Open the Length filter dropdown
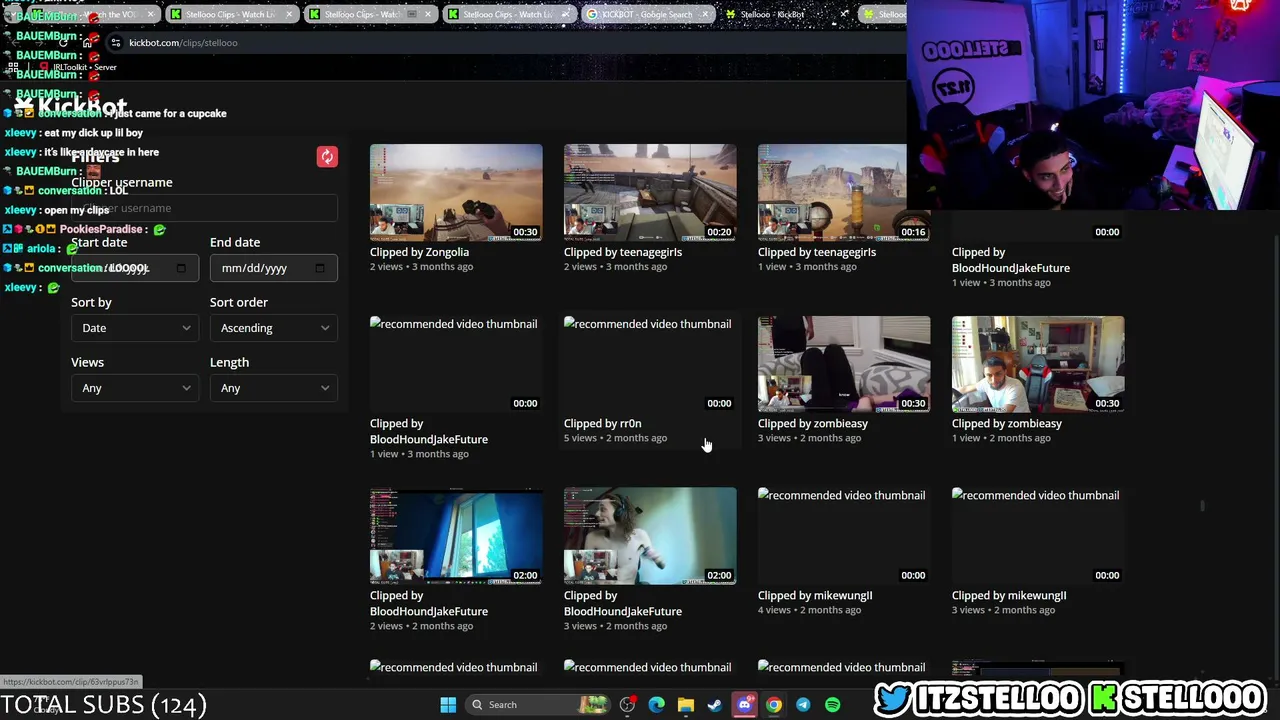This screenshot has width=1280, height=720. click(274, 388)
